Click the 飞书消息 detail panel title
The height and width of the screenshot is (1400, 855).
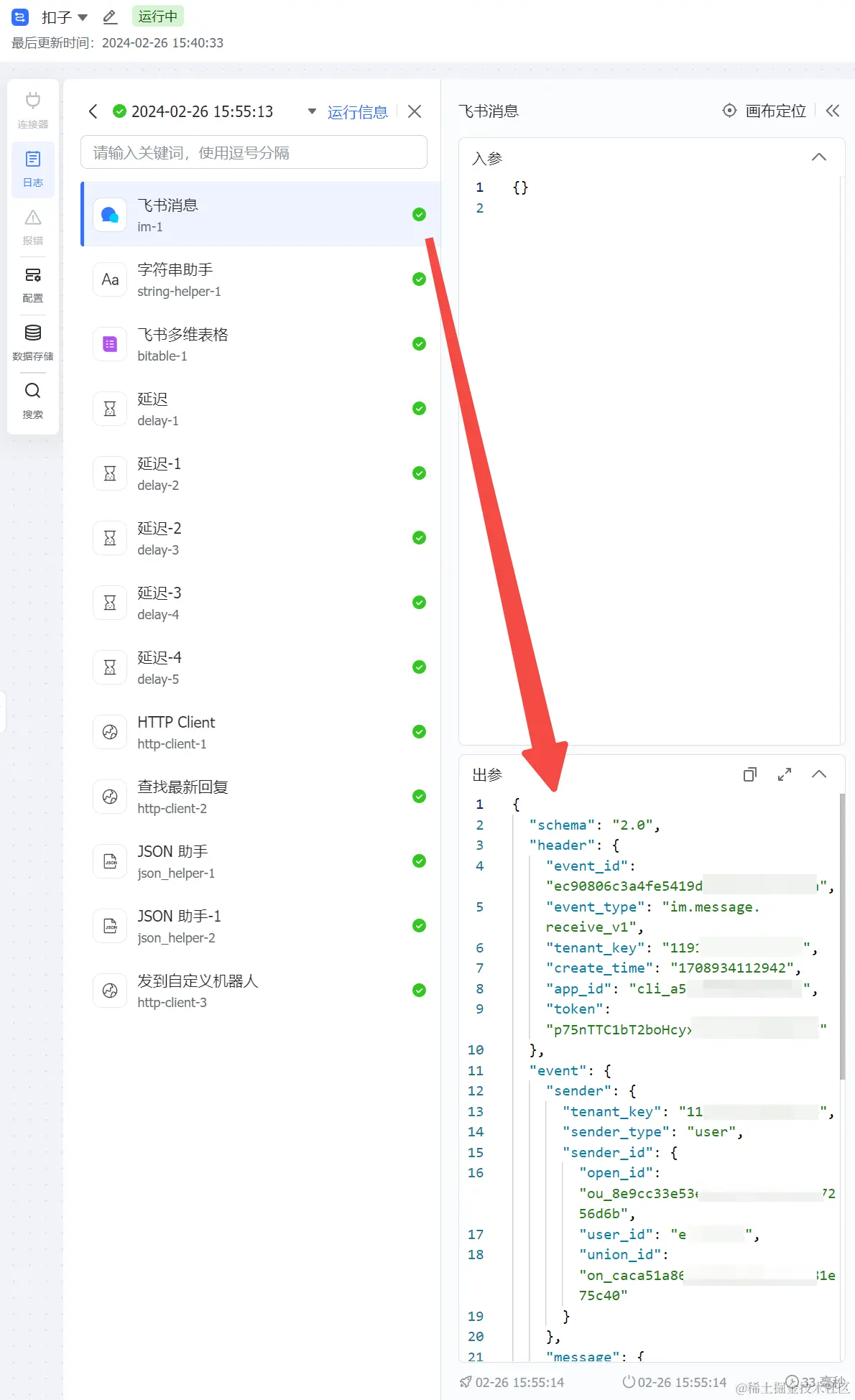tap(489, 111)
